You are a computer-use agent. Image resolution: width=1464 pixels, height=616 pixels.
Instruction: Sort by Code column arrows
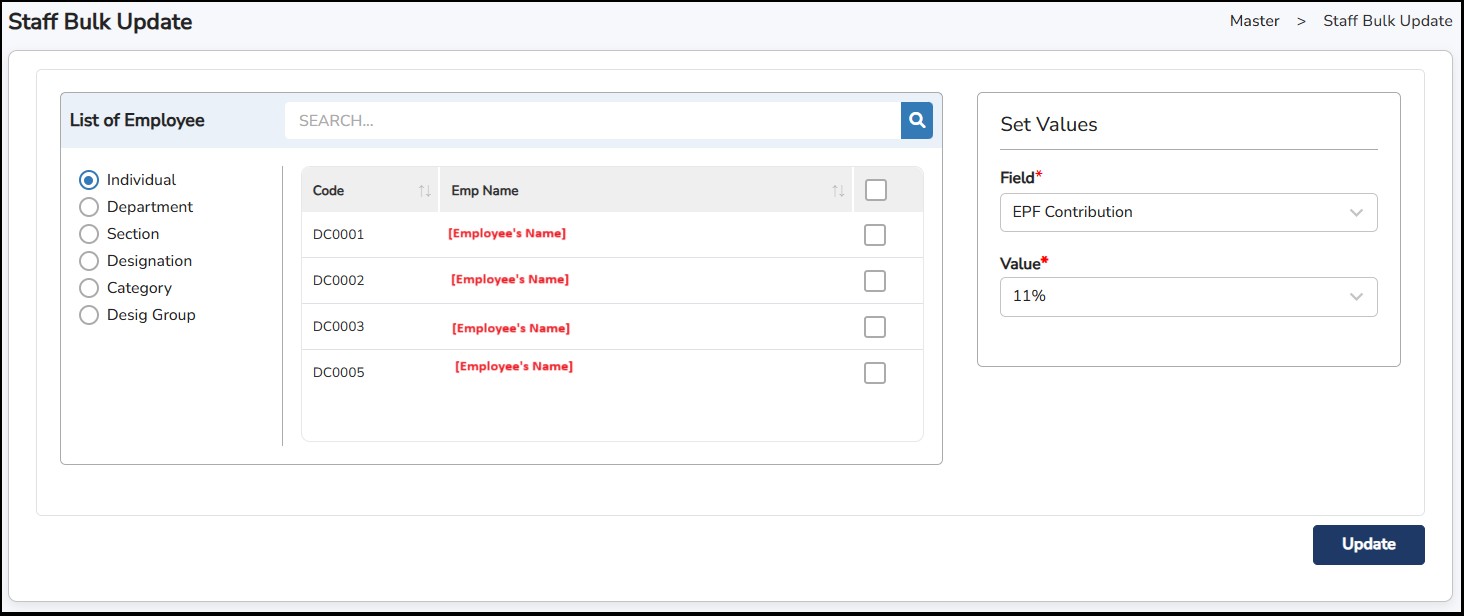pyautogui.click(x=424, y=191)
